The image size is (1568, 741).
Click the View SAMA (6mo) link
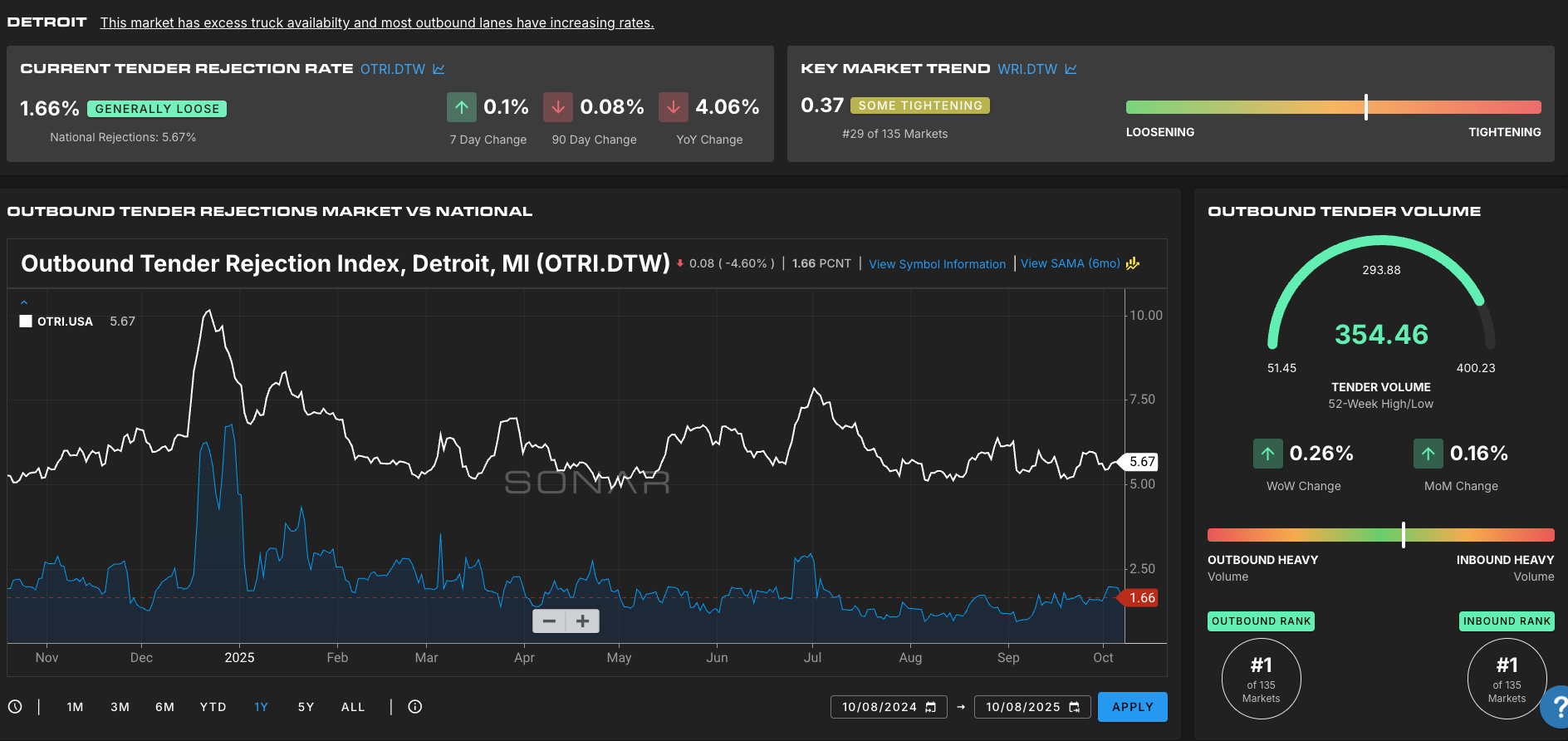(1070, 263)
